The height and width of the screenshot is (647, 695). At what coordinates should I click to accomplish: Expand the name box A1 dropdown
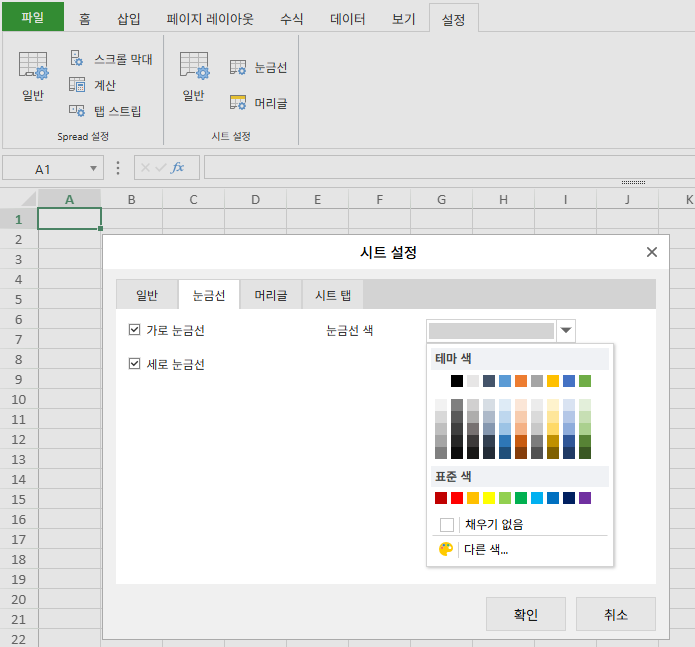pyautogui.click(x=93, y=168)
